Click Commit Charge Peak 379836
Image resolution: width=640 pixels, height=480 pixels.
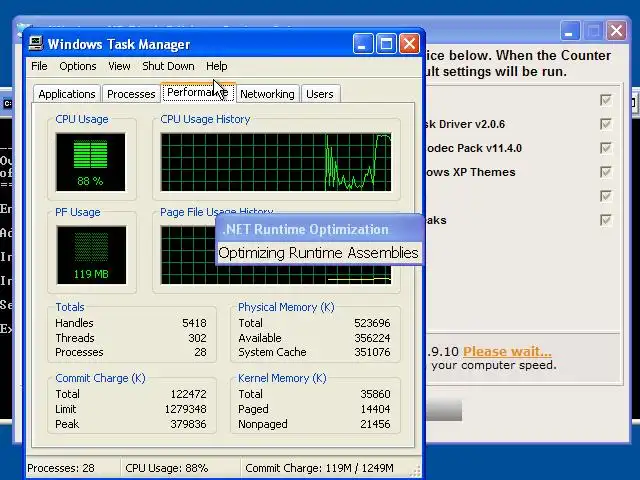coord(189,424)
